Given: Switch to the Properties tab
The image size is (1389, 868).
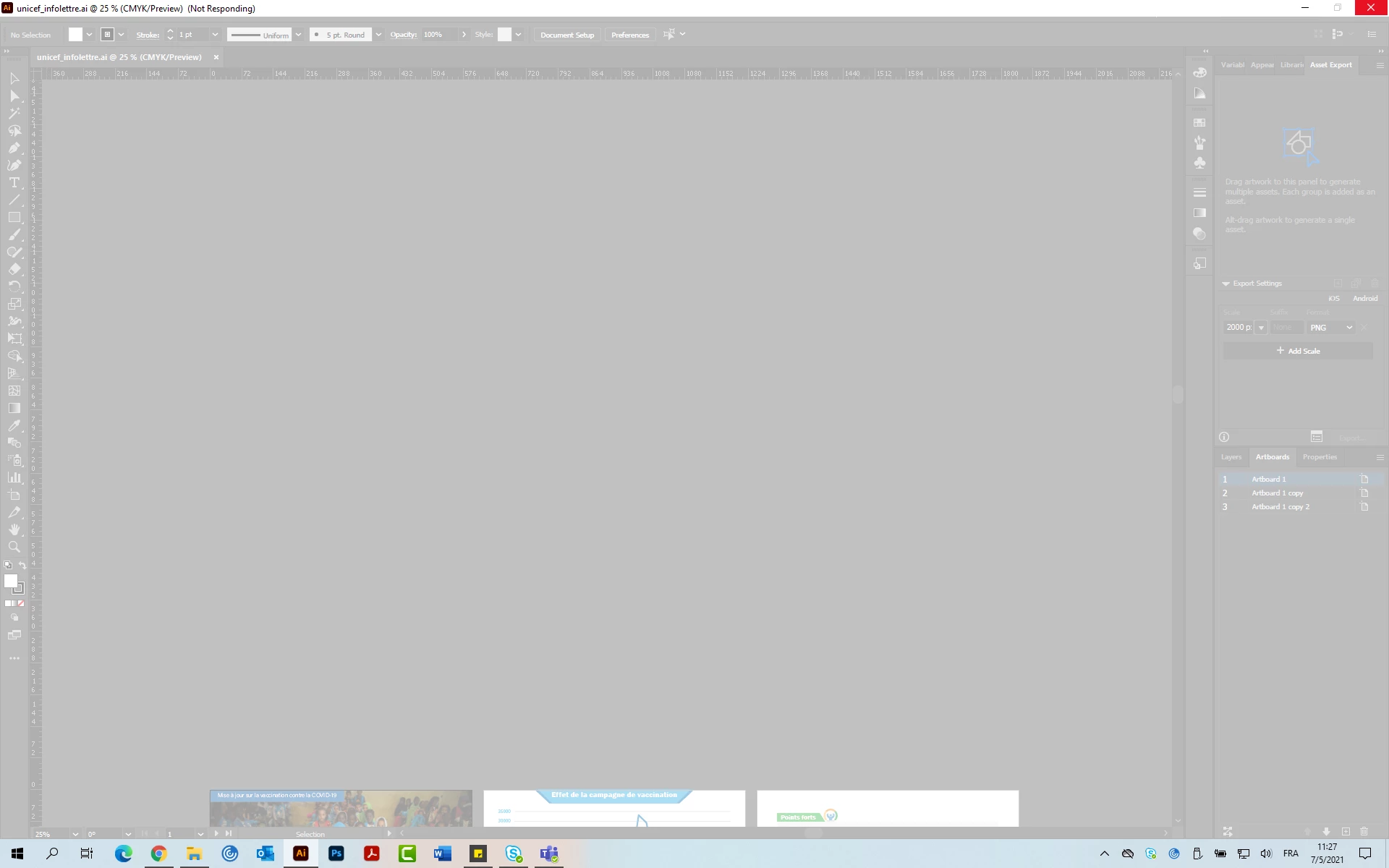Looking at the screenshot, I should [1320, 457].
